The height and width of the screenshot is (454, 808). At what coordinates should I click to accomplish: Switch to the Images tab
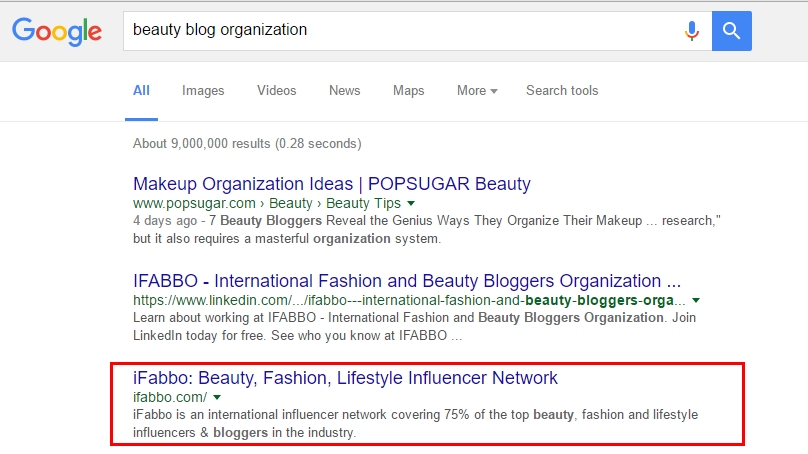203,91
